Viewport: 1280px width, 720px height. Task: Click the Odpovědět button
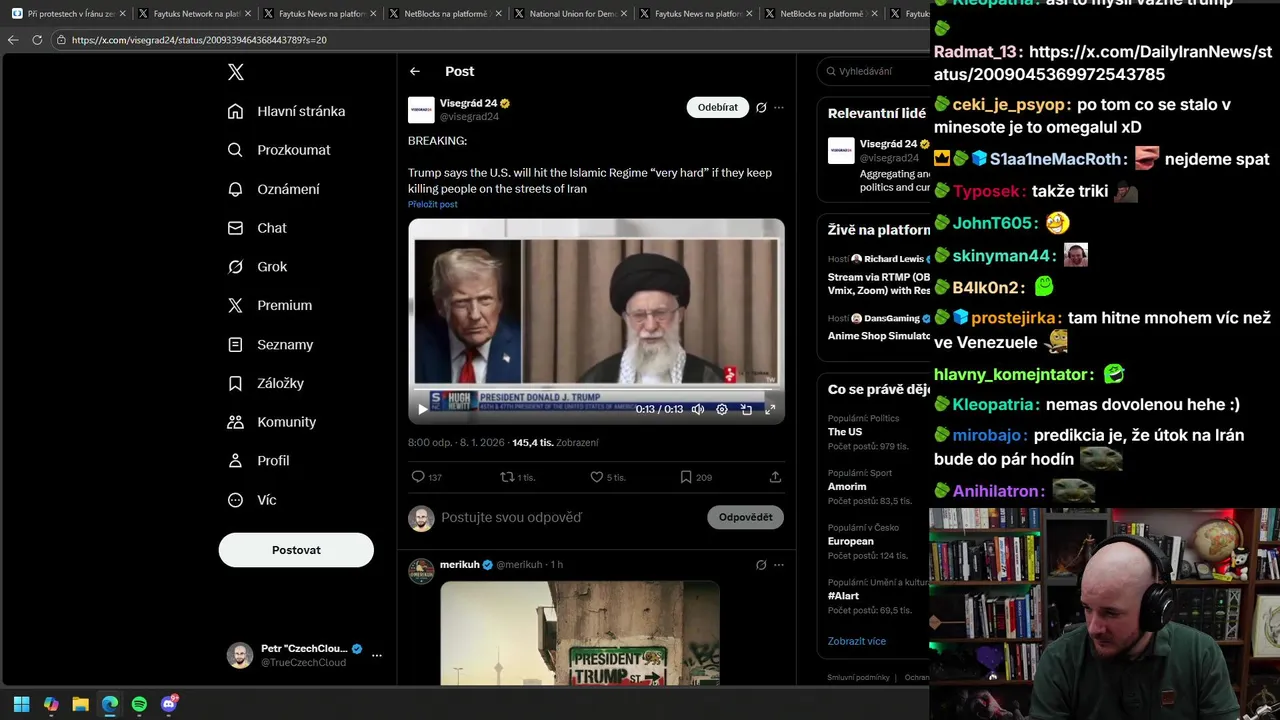coord(745,517)
